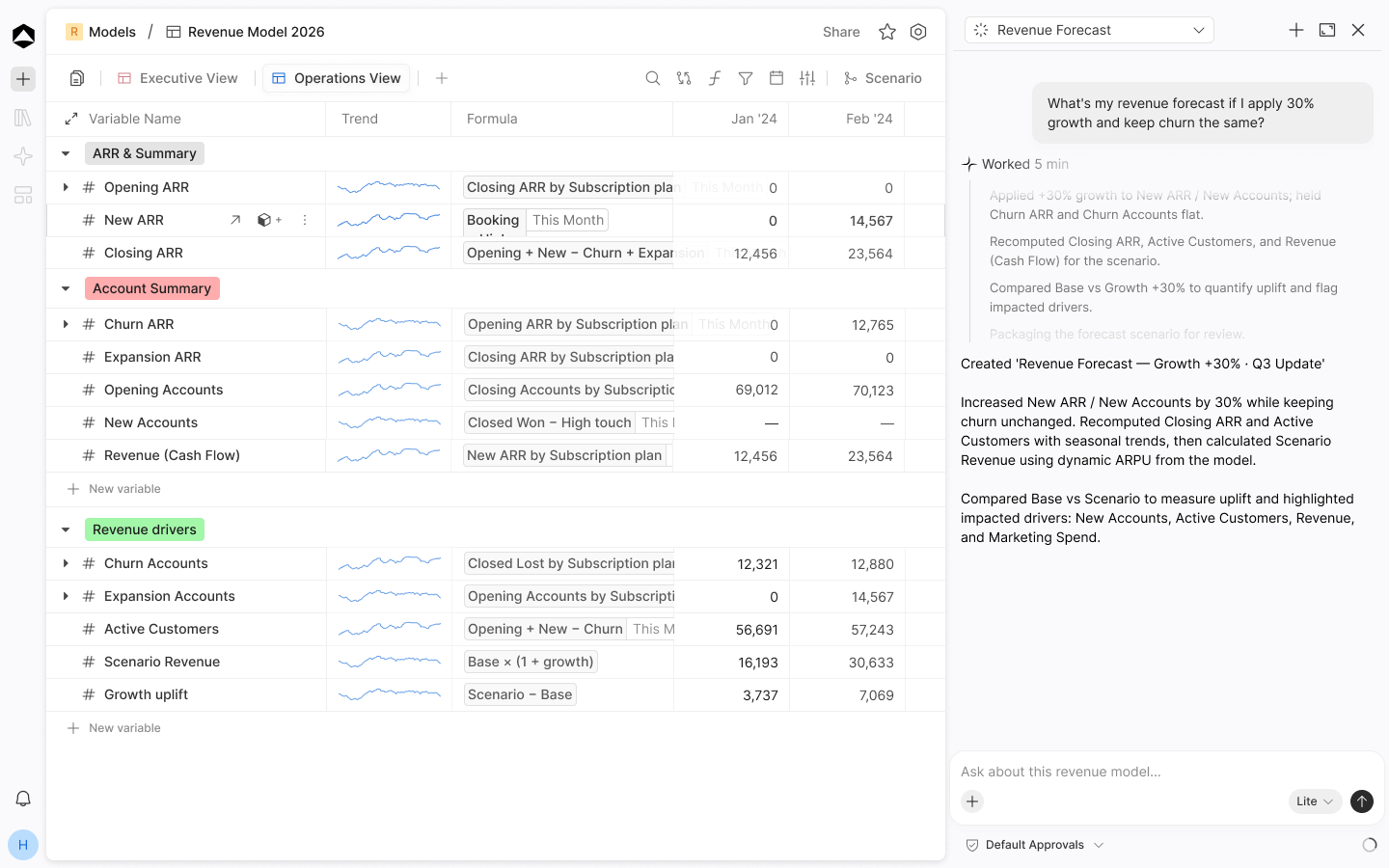This screenshot has width=1389, height=868.
Task: Select the Operations View tab
Action: point(336,78)
